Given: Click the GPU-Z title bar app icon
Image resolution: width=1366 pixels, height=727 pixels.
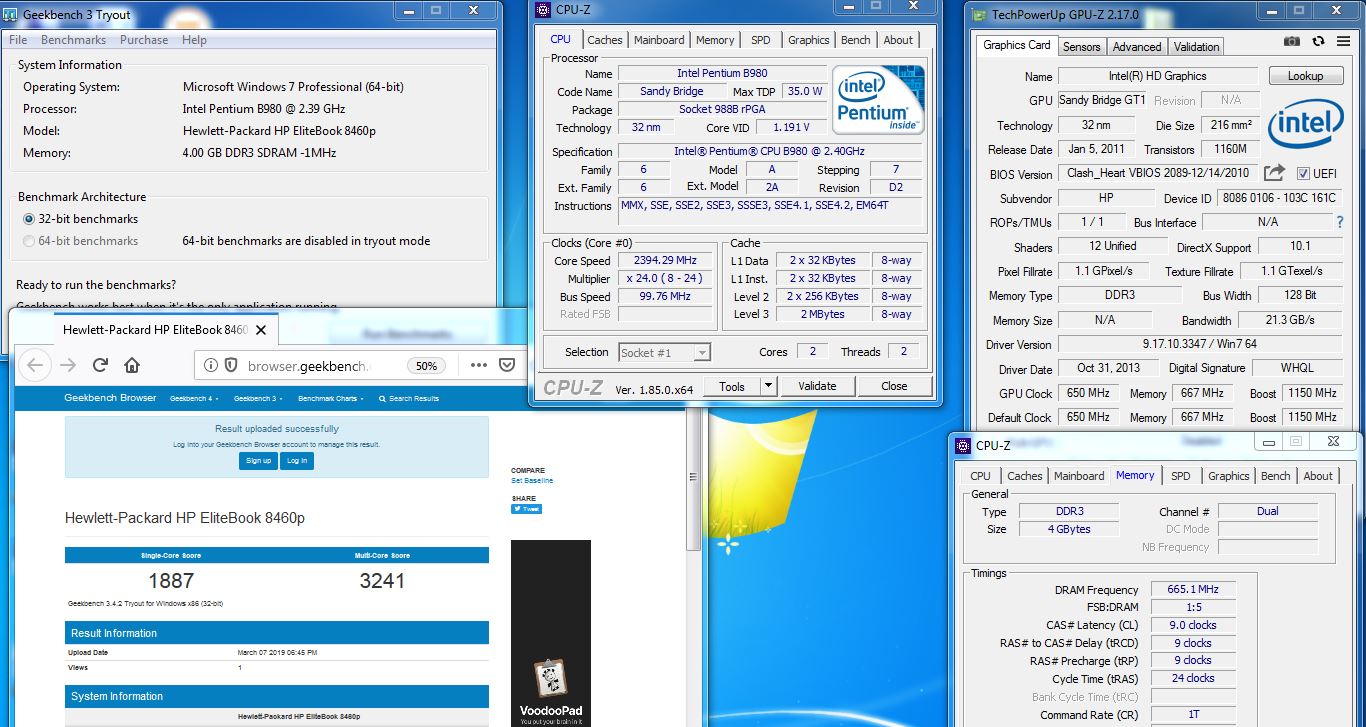Looking at the screenshot, I should click(x=977, y=15).
